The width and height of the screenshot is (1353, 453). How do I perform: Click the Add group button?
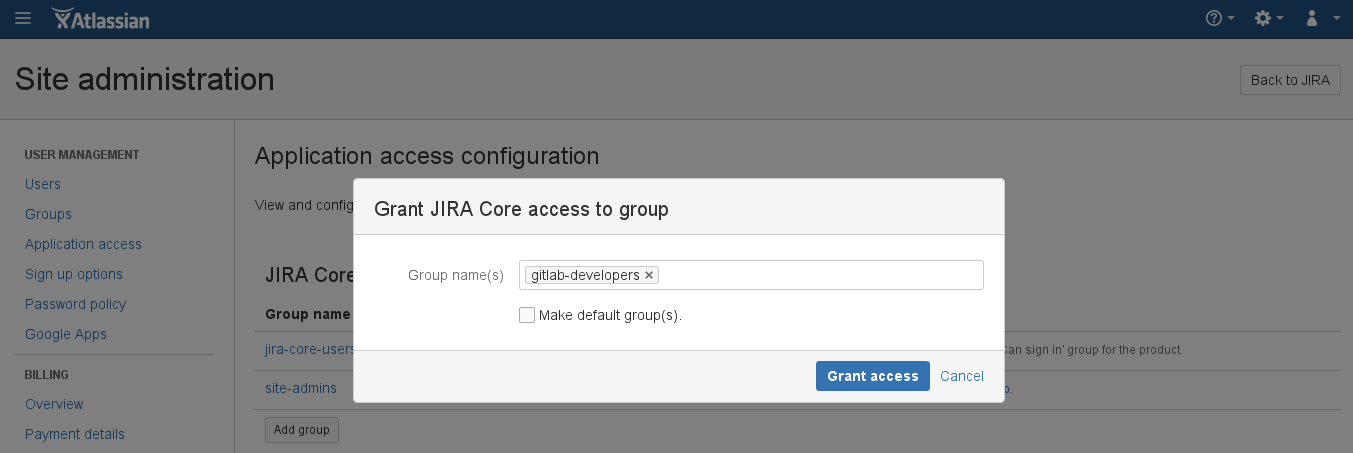pos(302,429)
